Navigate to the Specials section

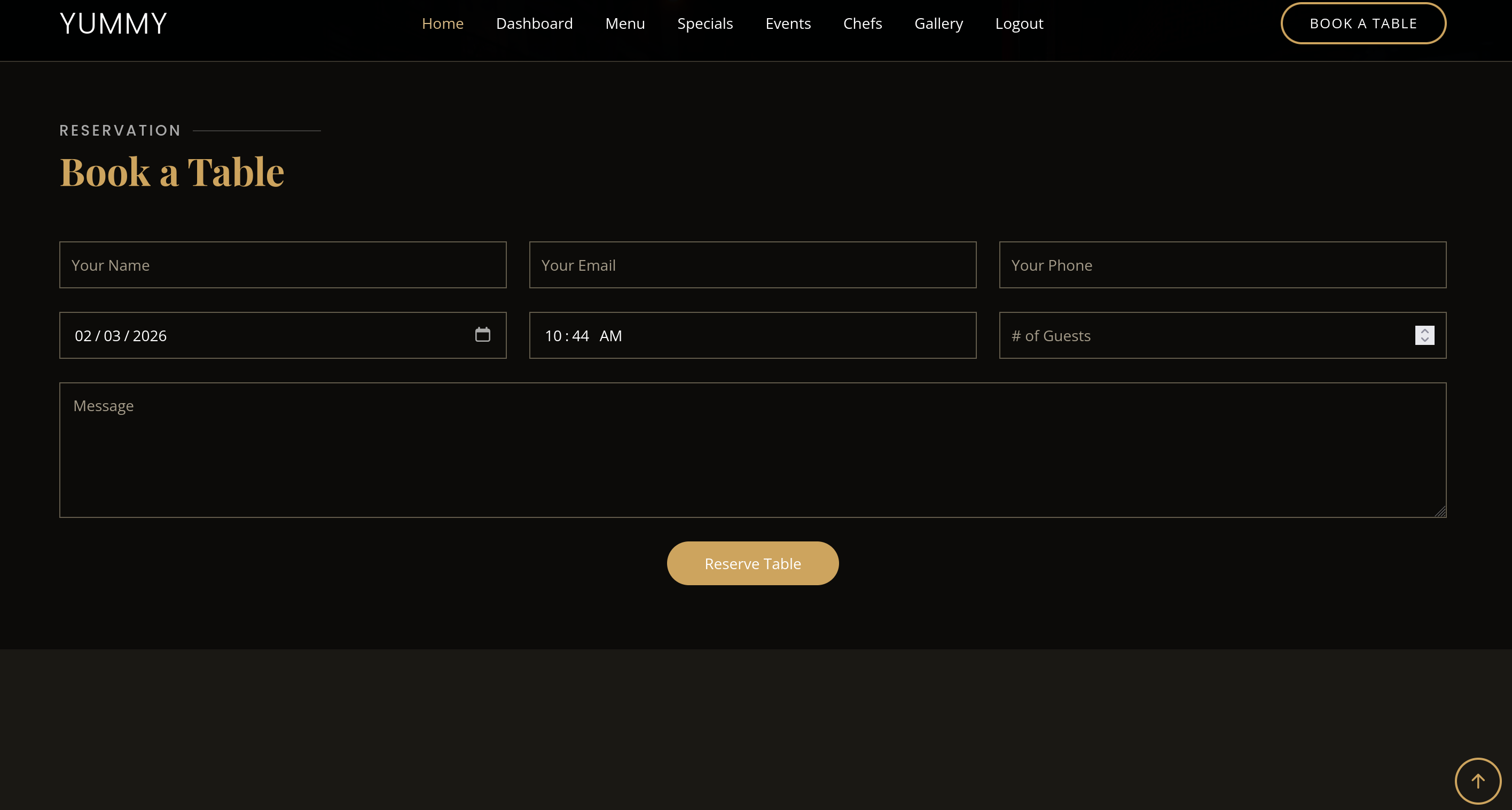pyautogui.click(x=705, y=23)
